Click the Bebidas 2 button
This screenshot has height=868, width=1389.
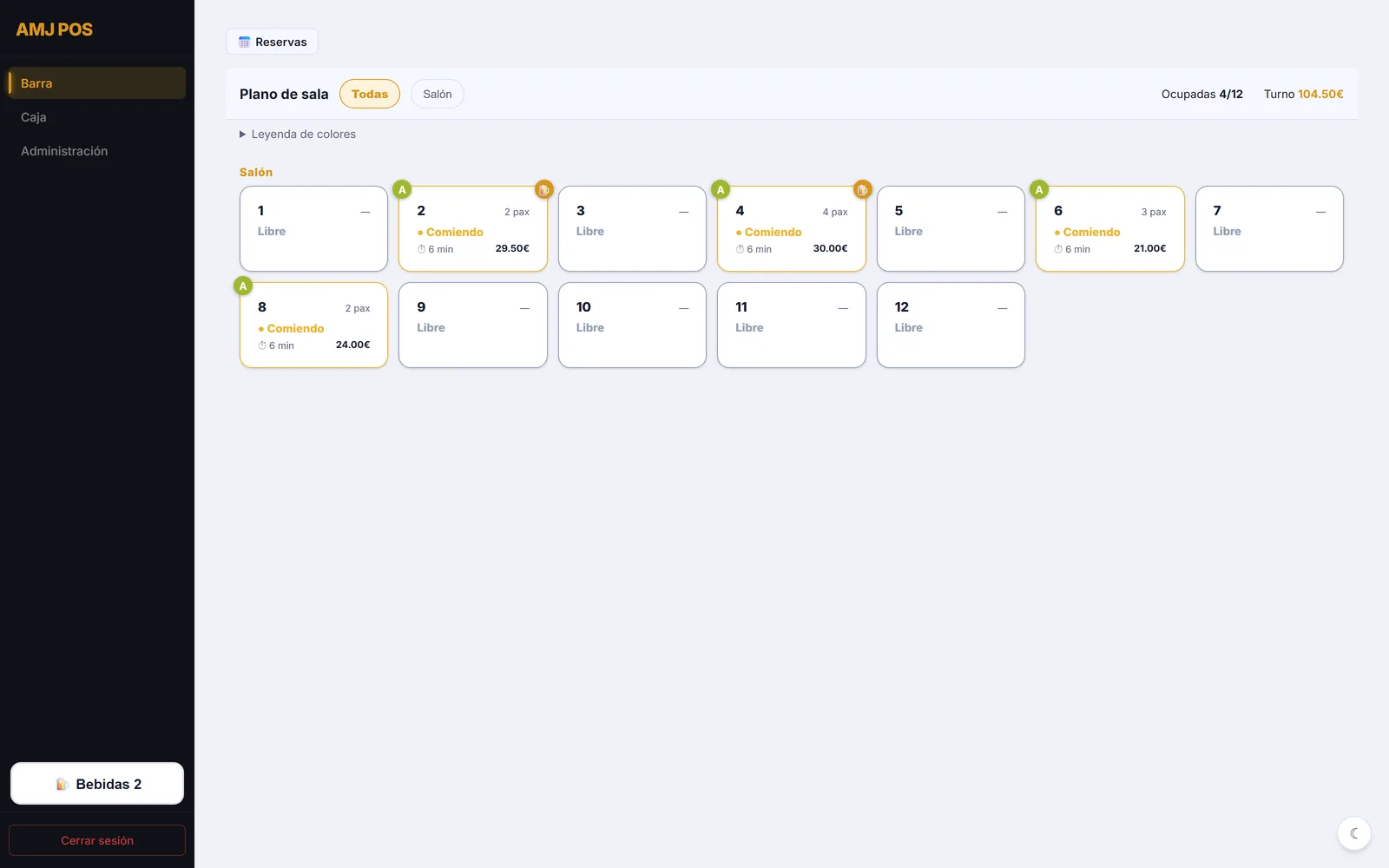[97, 784]
